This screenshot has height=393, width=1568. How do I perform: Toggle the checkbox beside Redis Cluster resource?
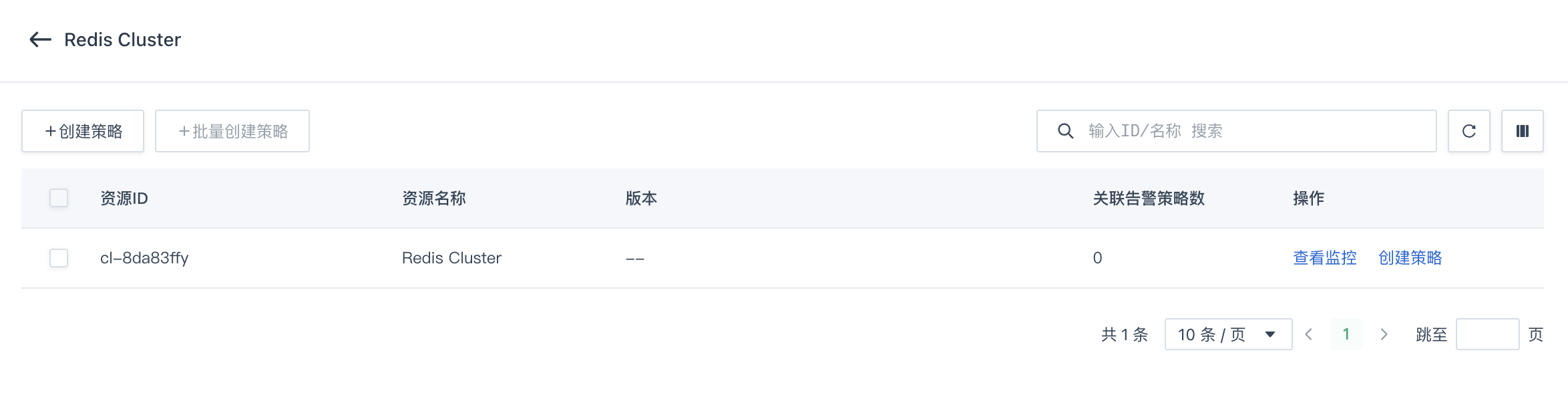pyautogui.click(x=59, y=258)
